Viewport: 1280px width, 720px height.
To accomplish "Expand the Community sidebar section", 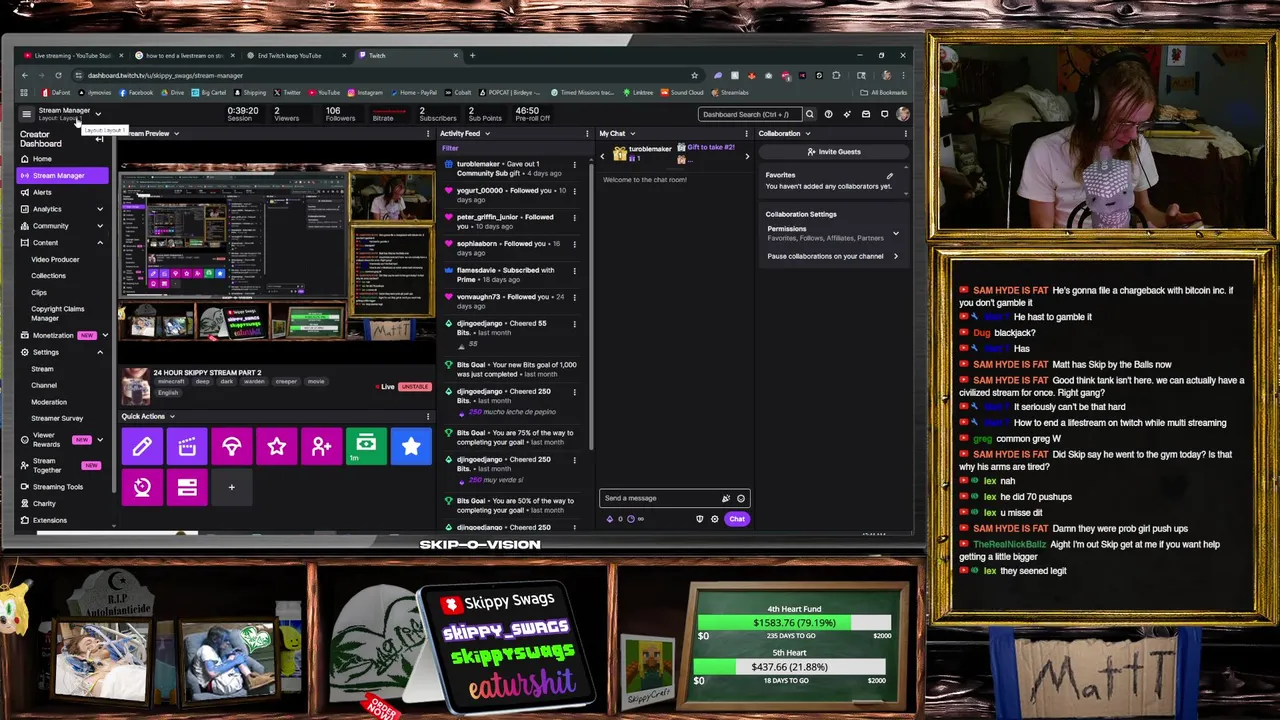I will (100, 226).
